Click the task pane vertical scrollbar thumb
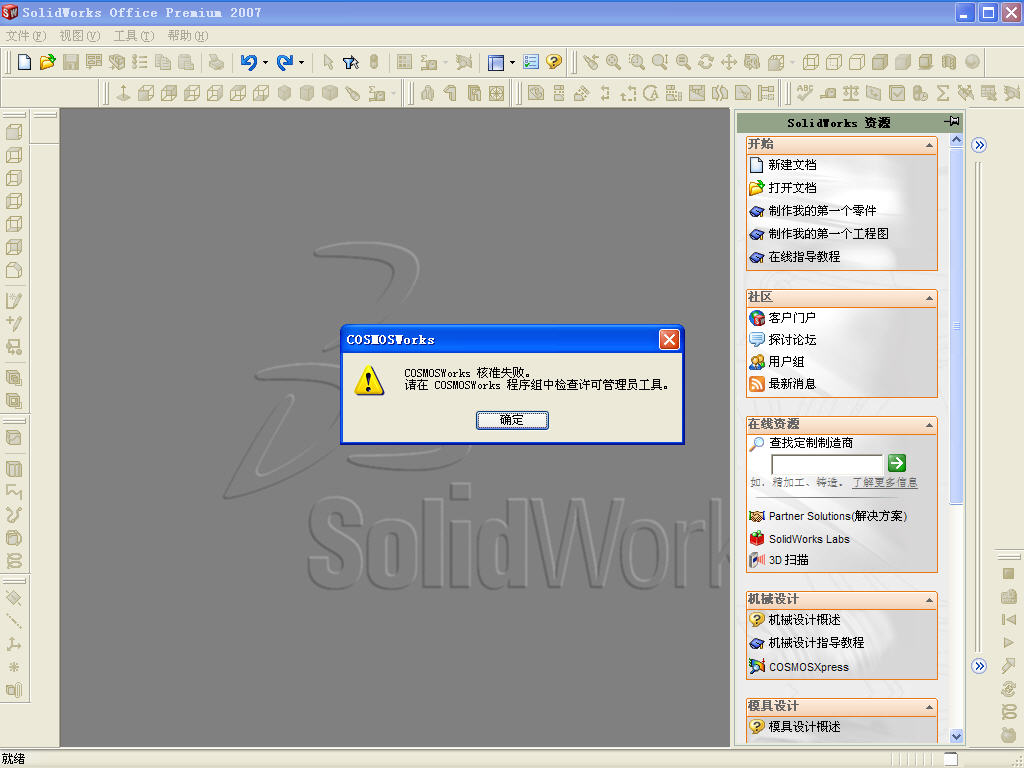Image resolution: width=1024 pixels, height=768 pixels. (956, 326)
